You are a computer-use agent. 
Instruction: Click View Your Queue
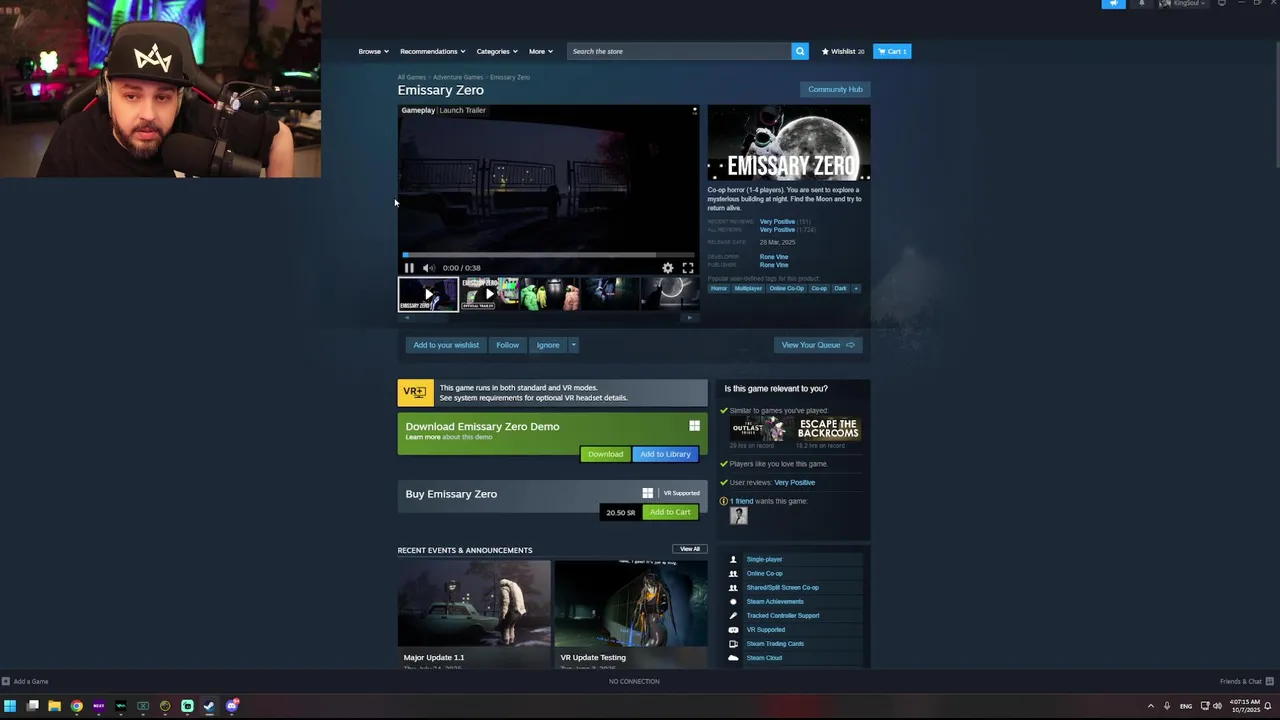818,345
